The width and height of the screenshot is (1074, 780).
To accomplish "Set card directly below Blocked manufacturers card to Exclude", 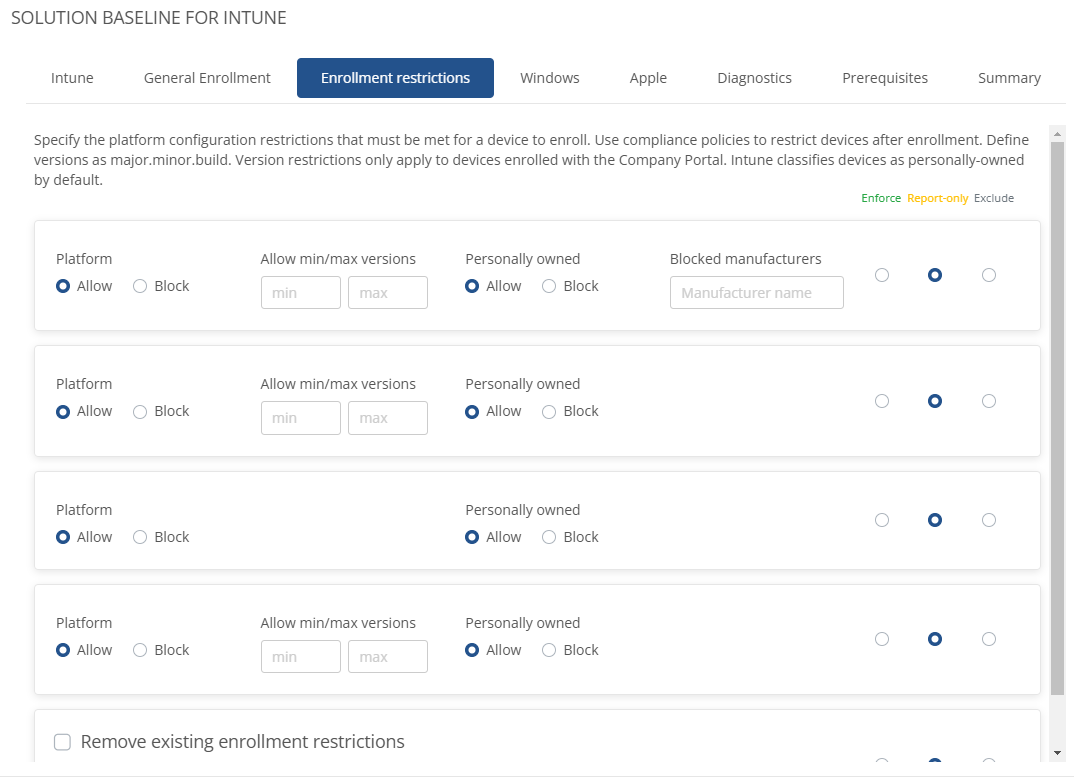I will (x=988, y=401).
